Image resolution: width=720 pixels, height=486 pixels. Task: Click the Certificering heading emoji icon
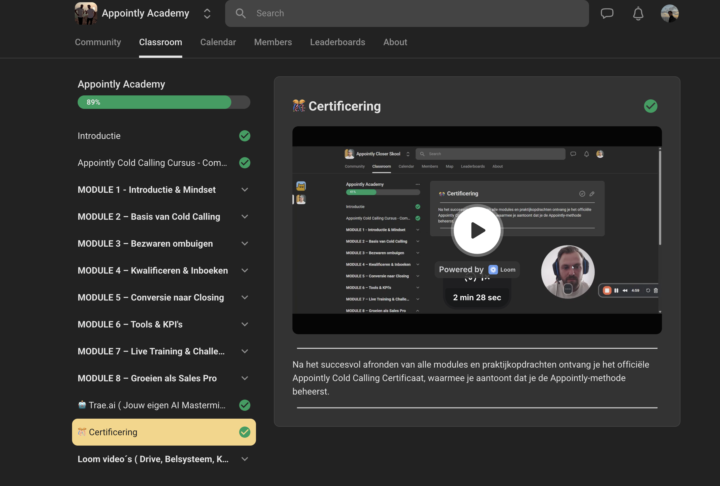[x=298, y=106]
